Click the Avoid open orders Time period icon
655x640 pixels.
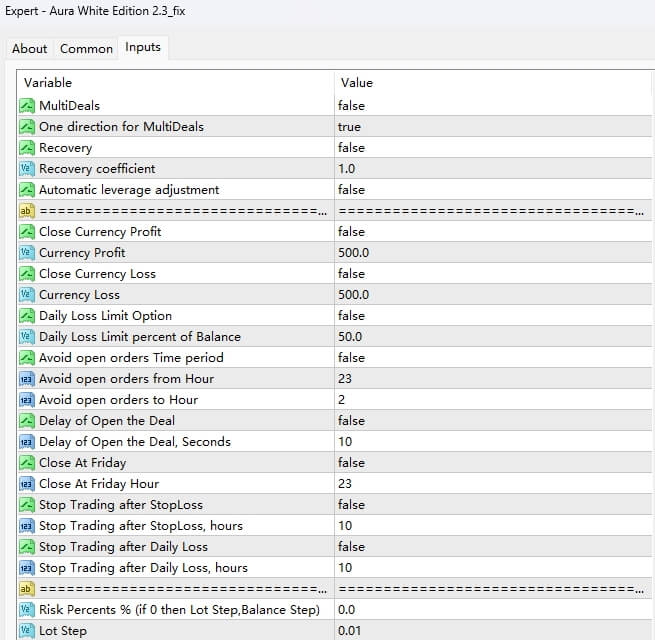click(x=27, y=358)
